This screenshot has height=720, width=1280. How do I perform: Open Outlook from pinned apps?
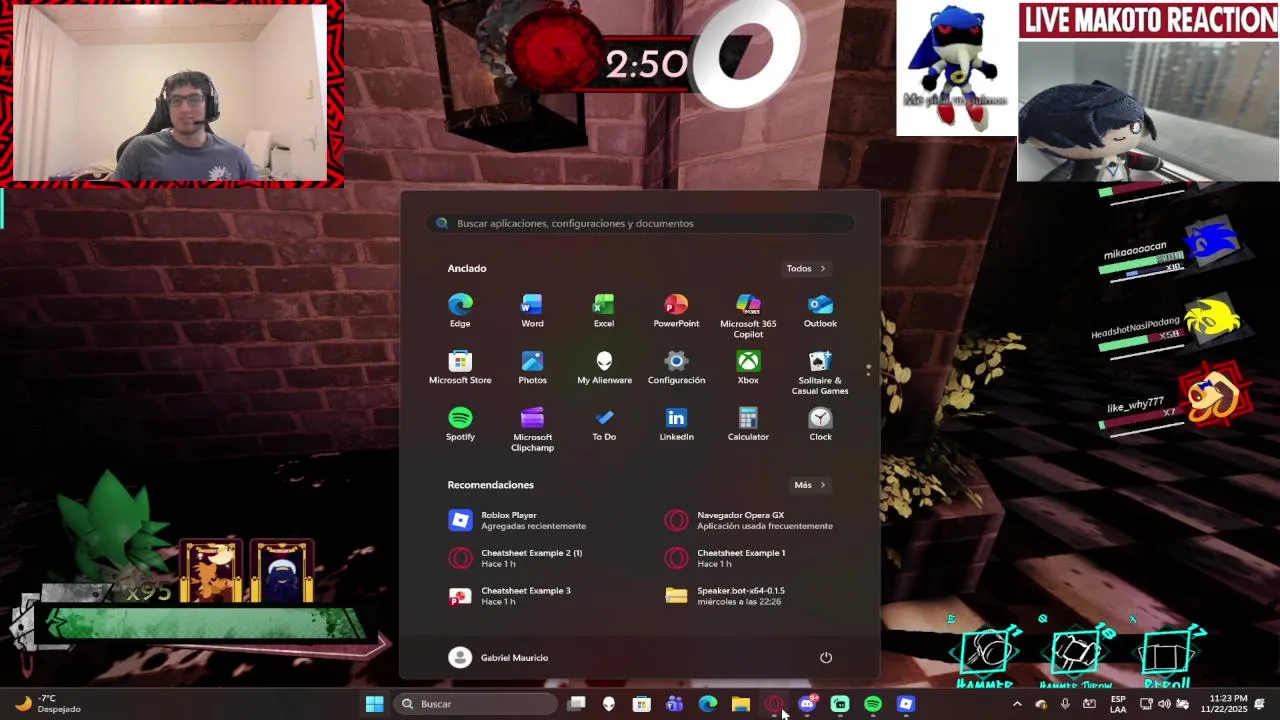pos(820,310)
